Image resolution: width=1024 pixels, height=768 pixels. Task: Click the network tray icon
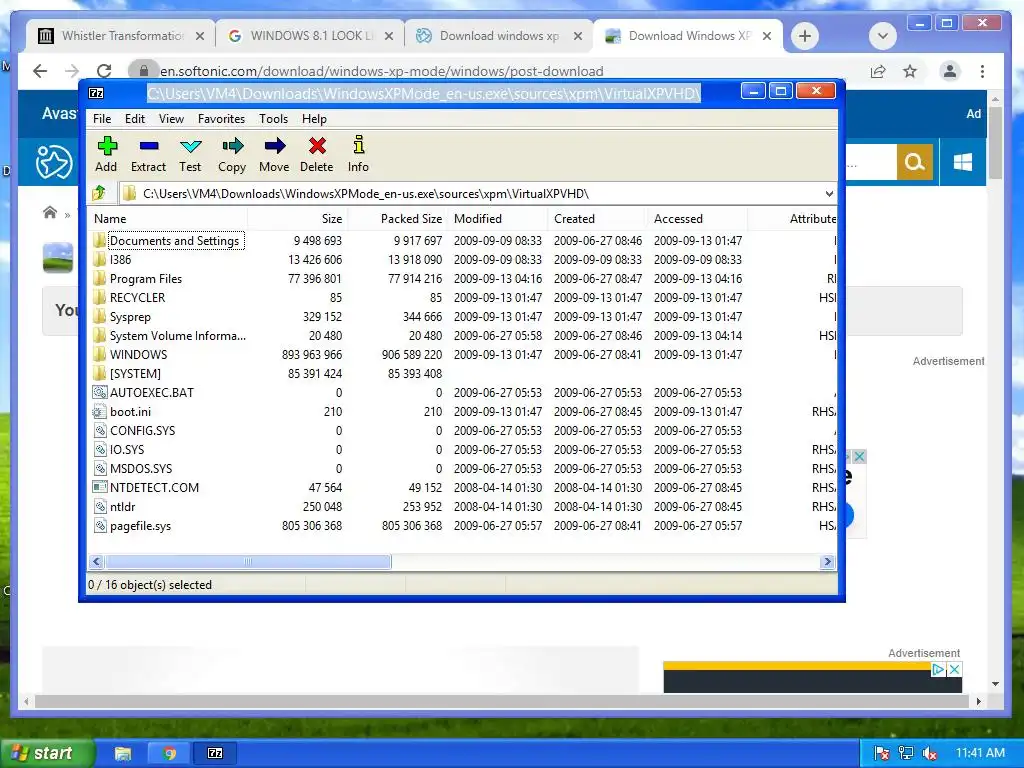[906, 753]
